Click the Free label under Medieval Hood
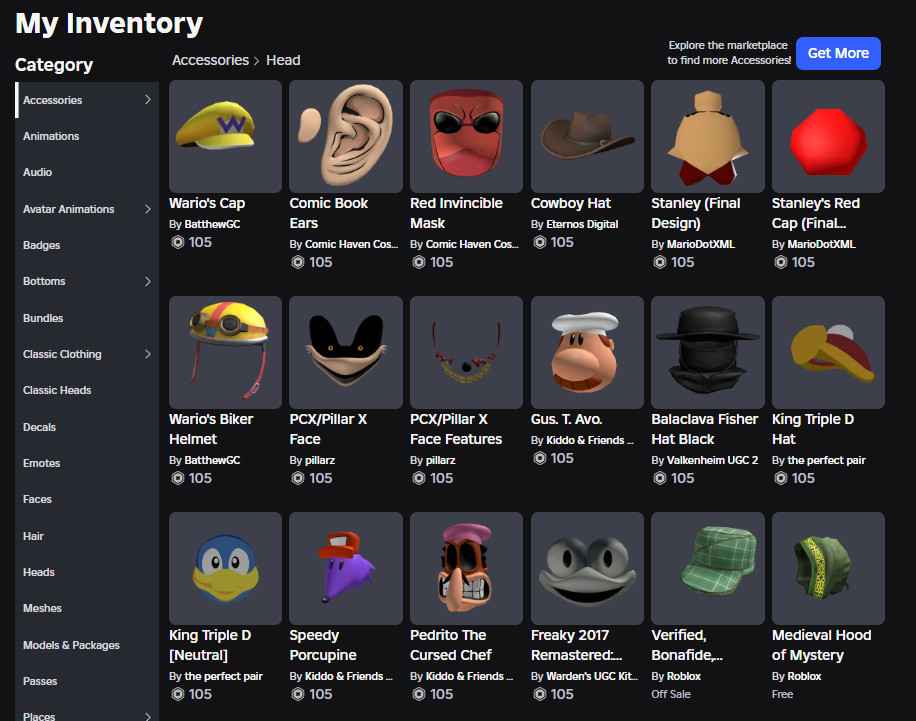Viewport: 916px width, 721px height. [782, 694]
